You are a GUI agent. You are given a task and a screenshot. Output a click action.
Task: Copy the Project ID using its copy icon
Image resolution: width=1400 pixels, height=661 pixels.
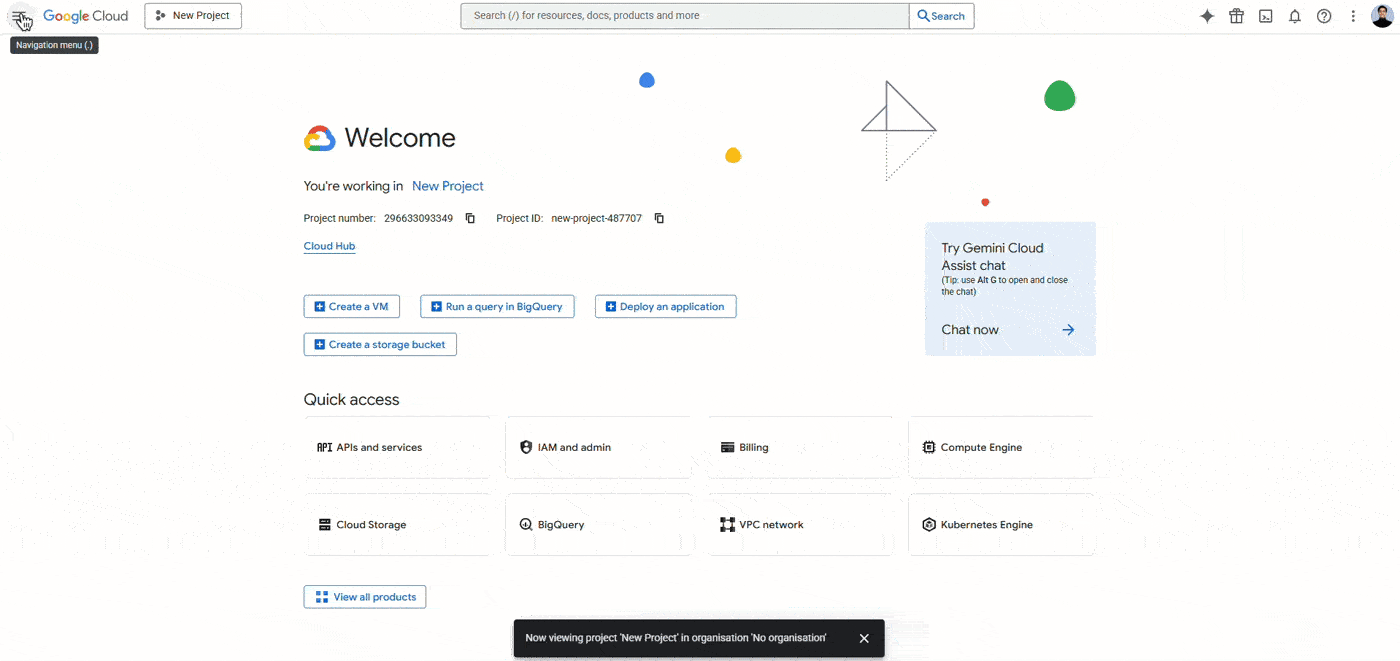coord(658,217)
